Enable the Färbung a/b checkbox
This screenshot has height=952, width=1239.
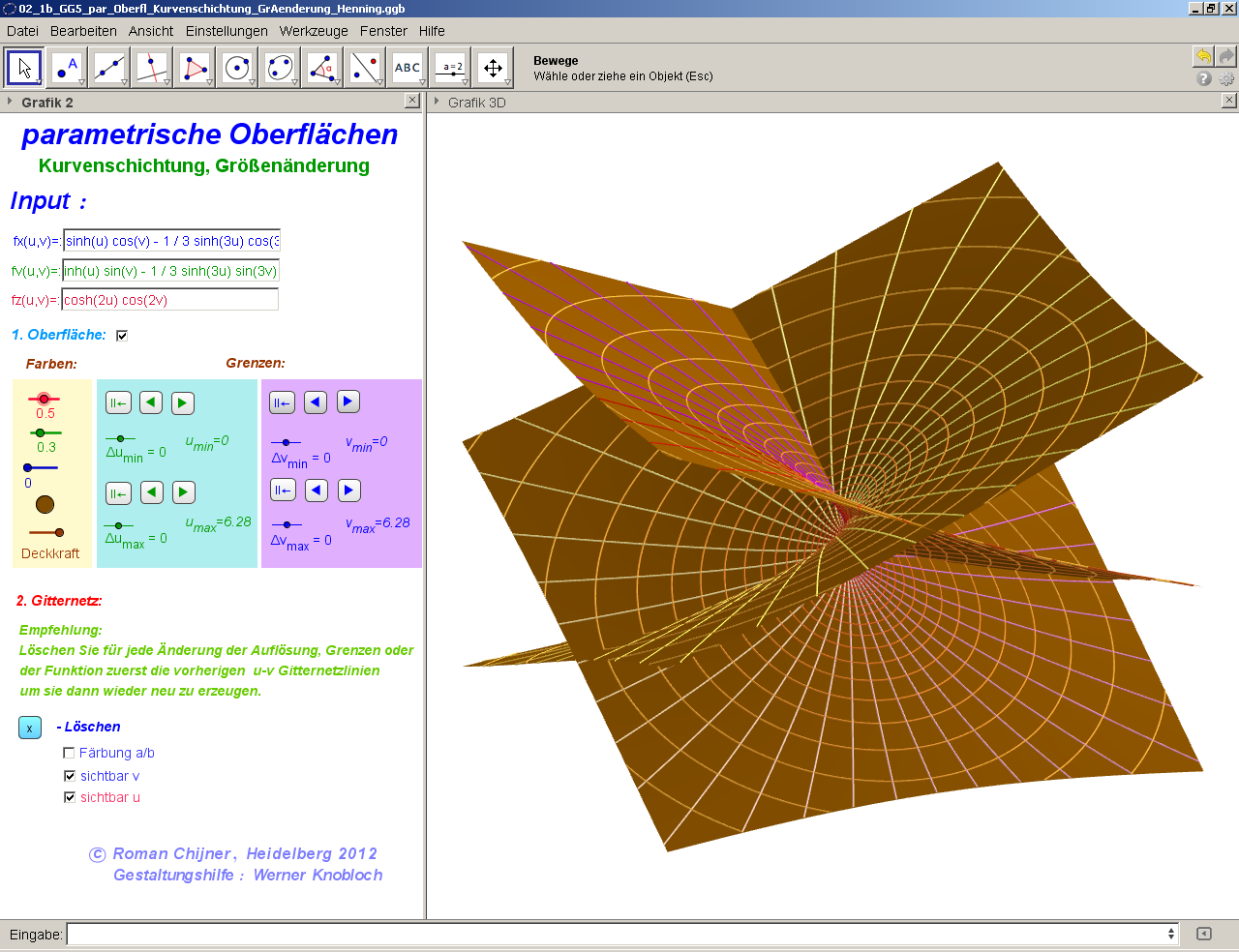point(69,753)
